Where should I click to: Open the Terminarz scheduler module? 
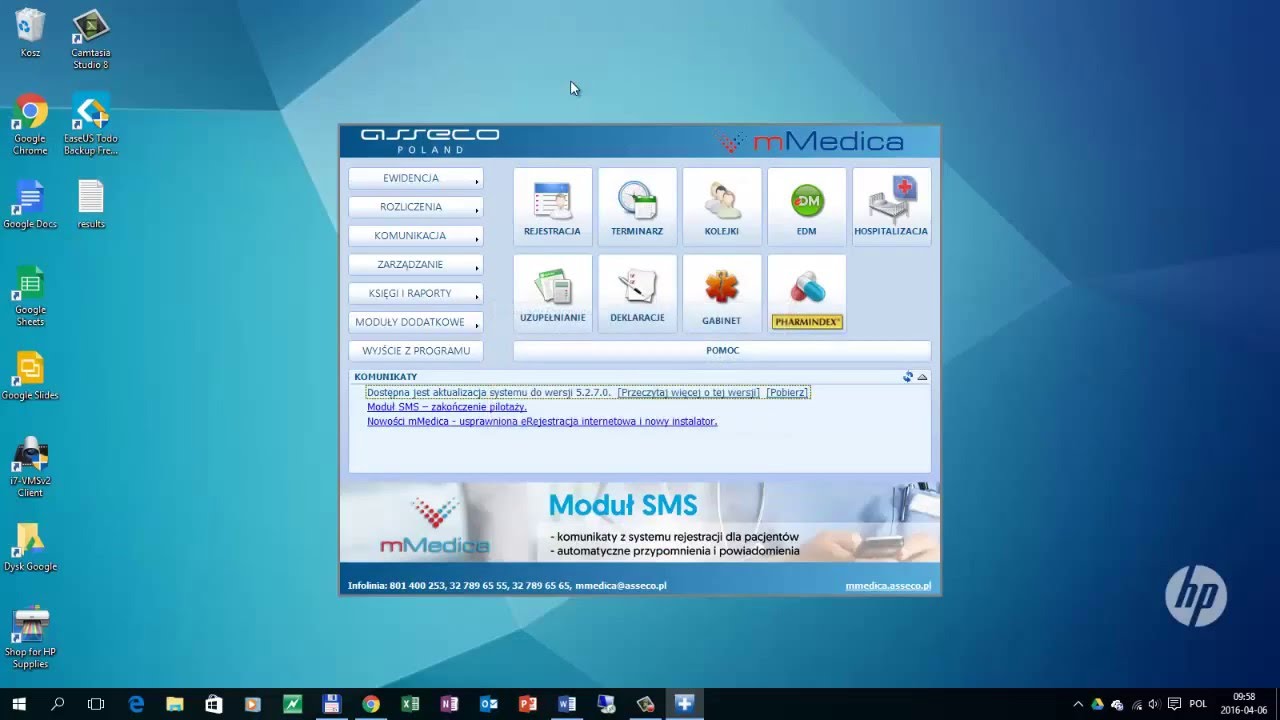(637, 207)
